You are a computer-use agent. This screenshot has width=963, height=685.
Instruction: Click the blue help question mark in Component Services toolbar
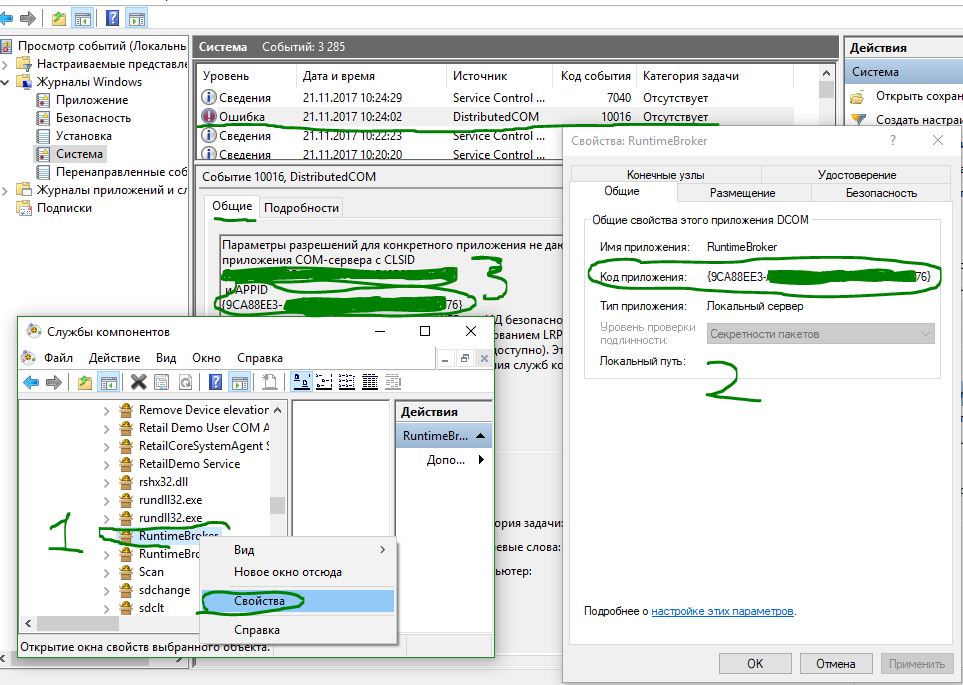point(216,382)
